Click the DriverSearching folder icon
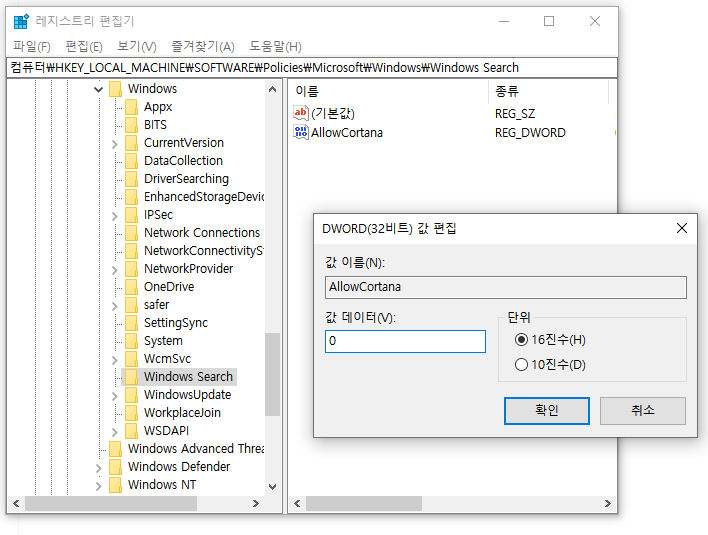The image size is (708, 535). coord(131,179)
